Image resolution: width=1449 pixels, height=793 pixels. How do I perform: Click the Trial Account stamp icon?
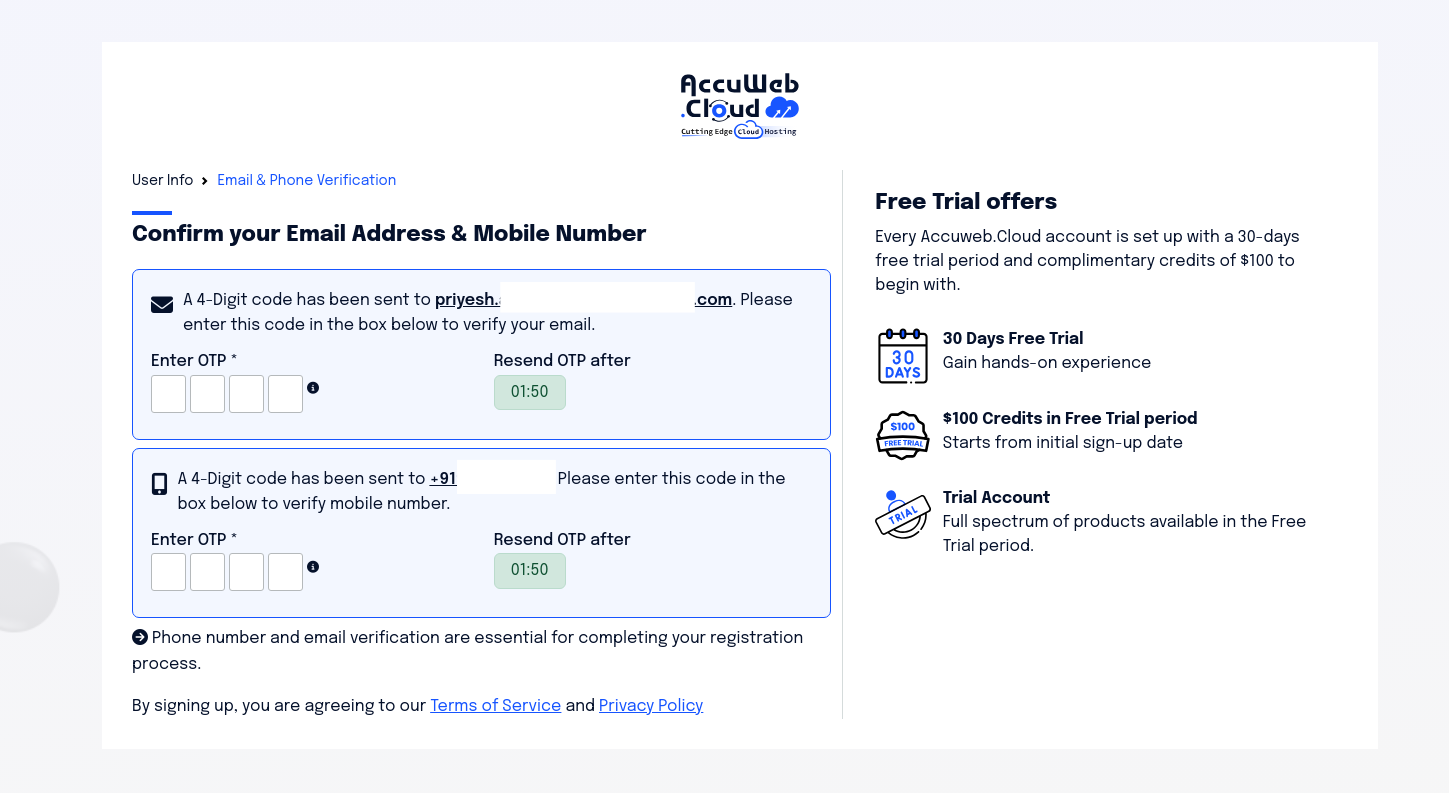point(903,515)
